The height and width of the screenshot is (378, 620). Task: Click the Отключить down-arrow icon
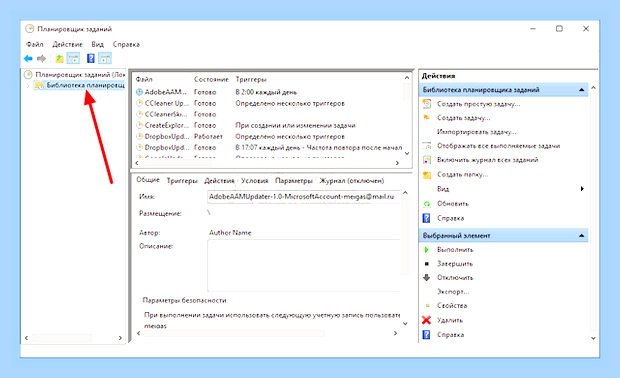pyautogui.click(x=427, y=278)
